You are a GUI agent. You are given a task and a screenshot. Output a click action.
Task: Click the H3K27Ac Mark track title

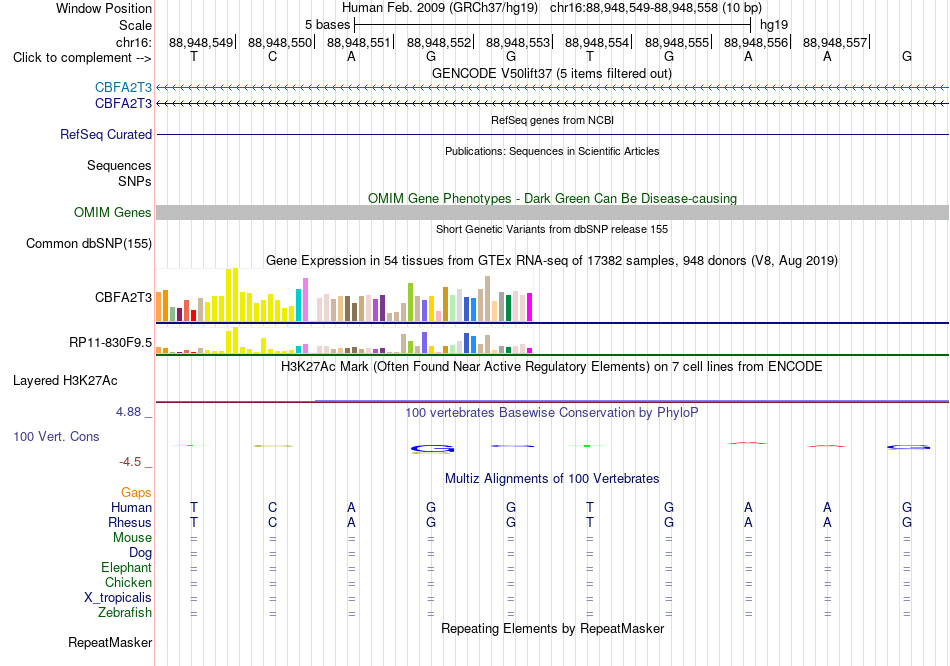[552, 367]
